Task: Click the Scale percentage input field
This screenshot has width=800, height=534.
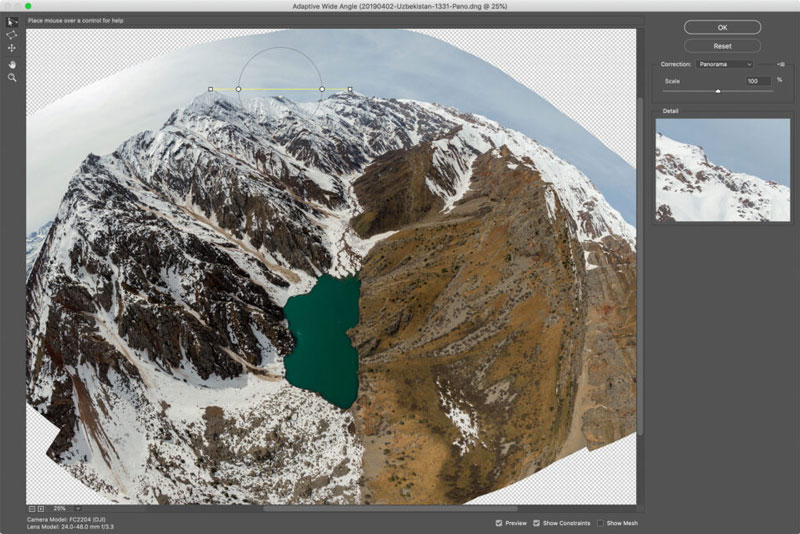Action: tap(757, 80)
